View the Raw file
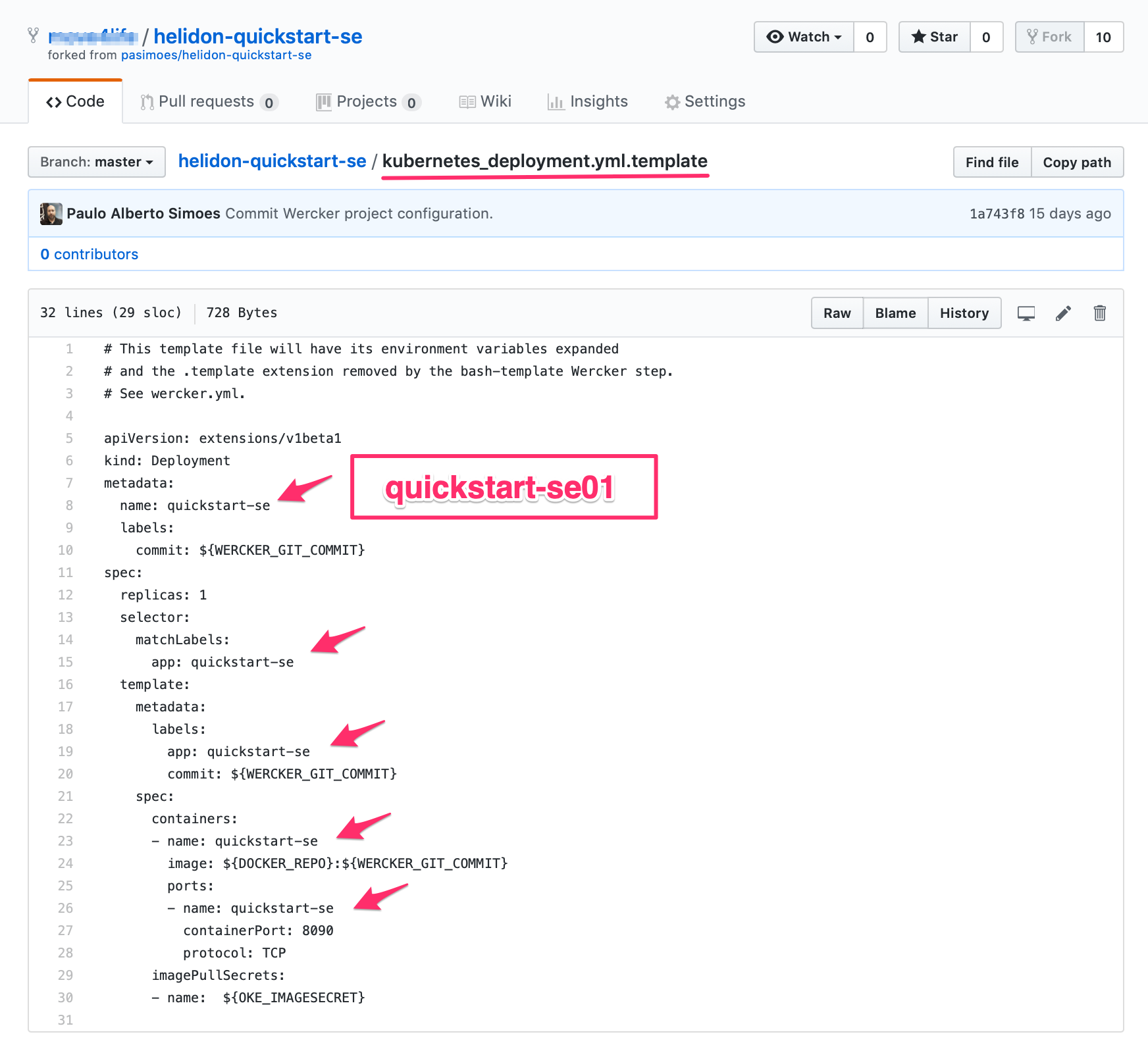 pos(837,313)
